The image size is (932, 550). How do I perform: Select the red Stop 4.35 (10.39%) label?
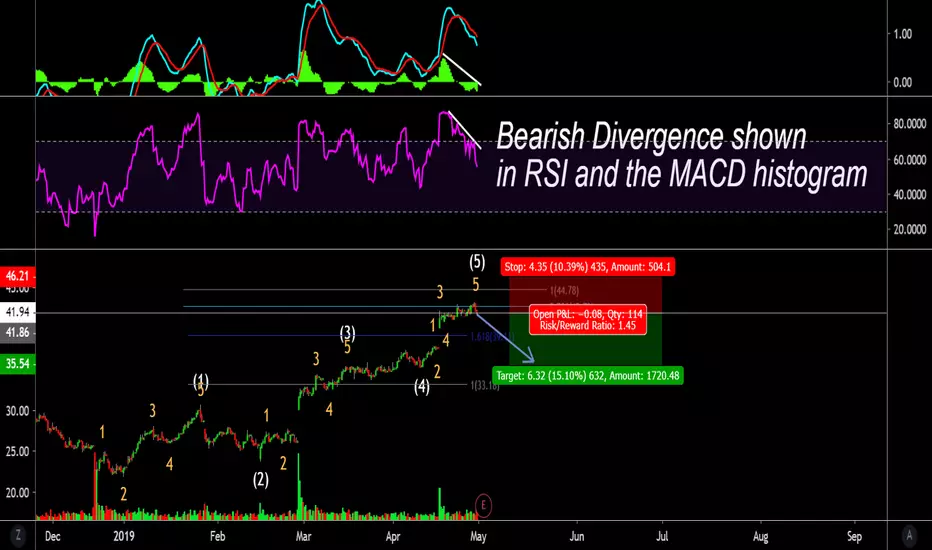coord(587,267)
